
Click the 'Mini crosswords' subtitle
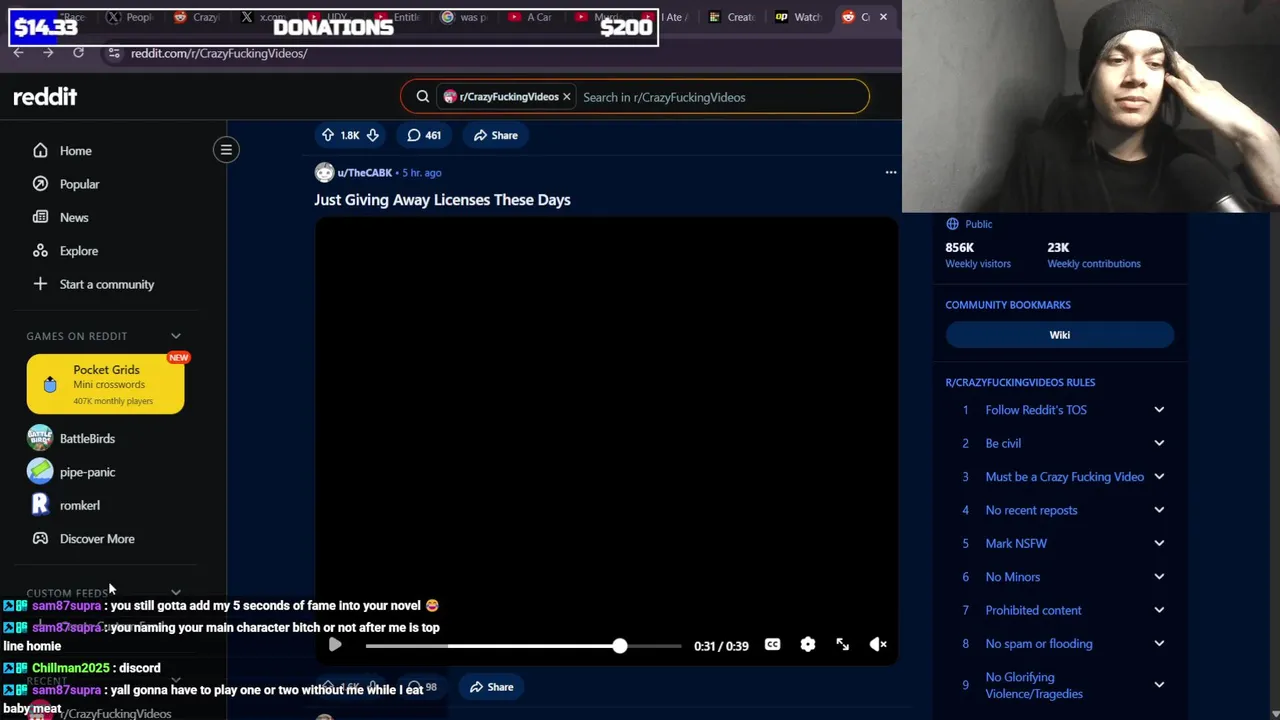pos(109,385)
